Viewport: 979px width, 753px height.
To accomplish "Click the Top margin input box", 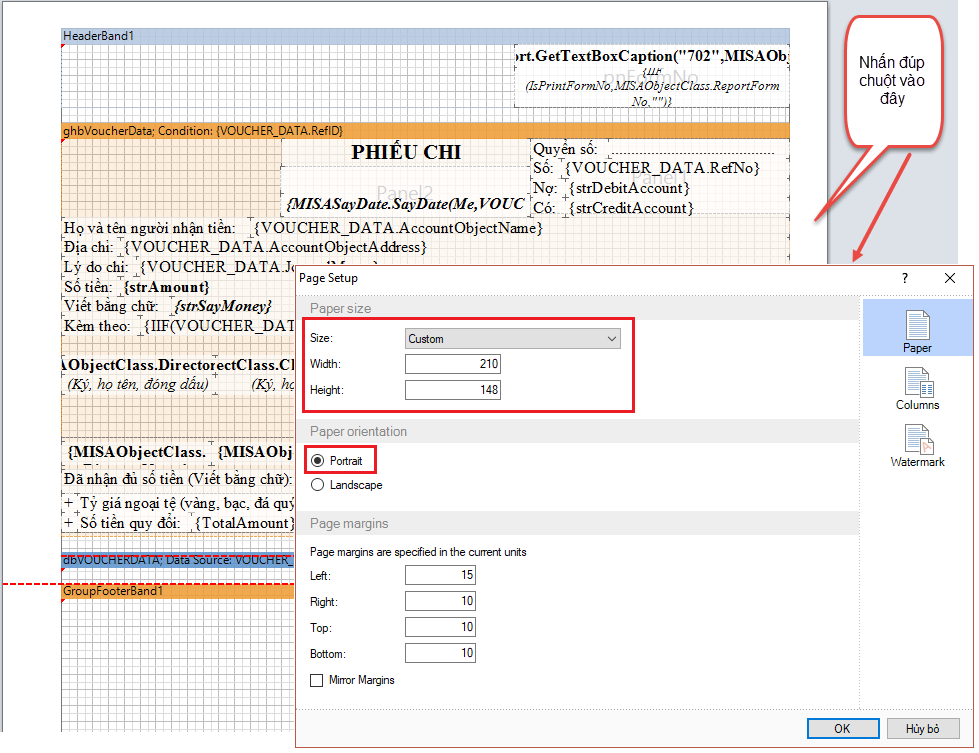I will pyautogui.click(x=440, y=626).
